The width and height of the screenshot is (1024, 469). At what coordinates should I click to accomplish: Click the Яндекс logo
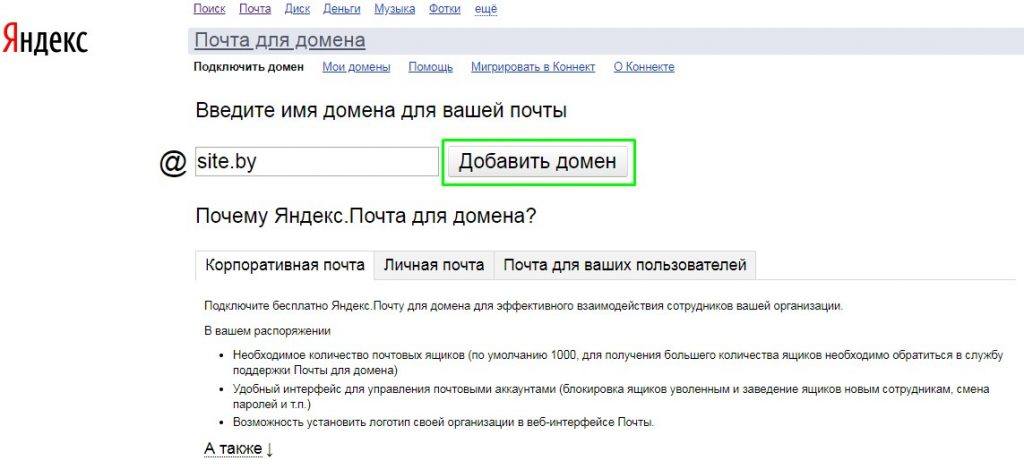click(x=44, y=39)
